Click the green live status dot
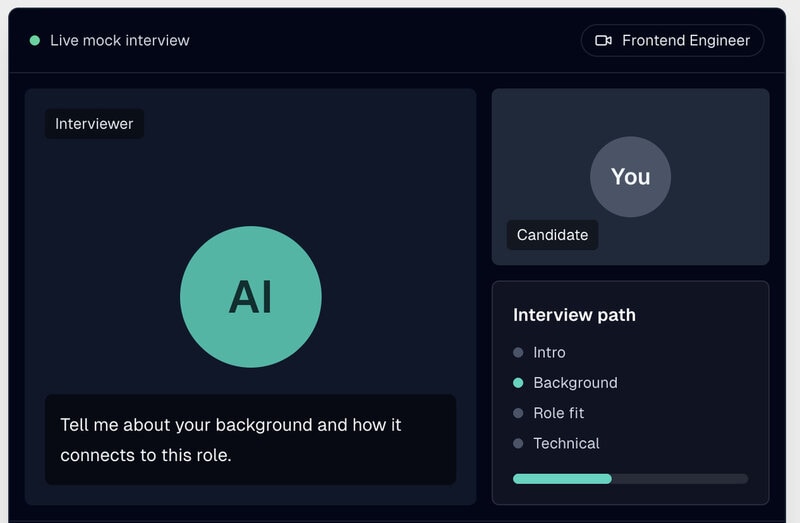This screenshot has width=800, height=523. pyautogui.click(x=35, y=40)
